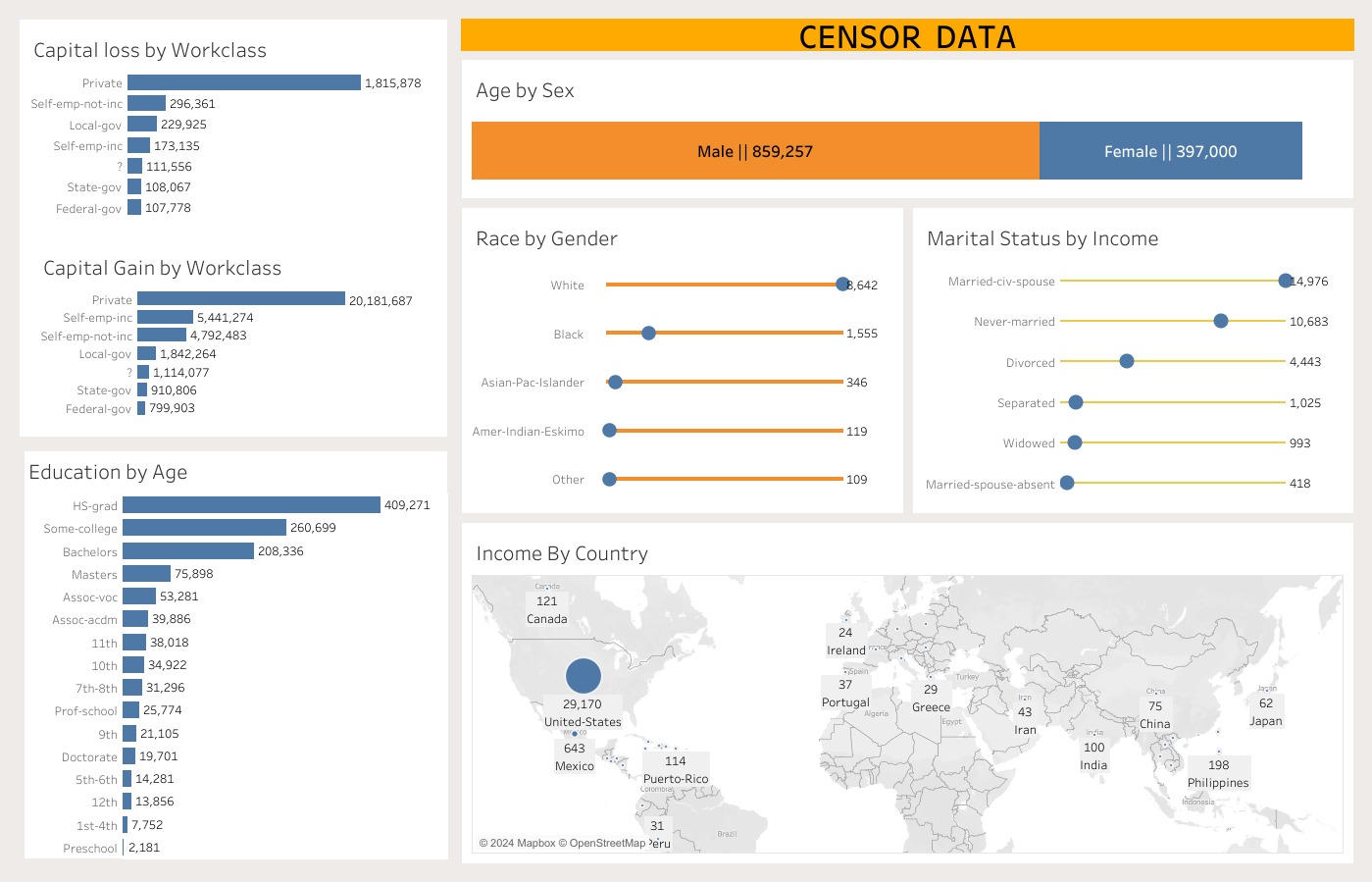1372x882 pixels.
Task: Click the CENSOR DATA title banner
Action: pos(907,36)
